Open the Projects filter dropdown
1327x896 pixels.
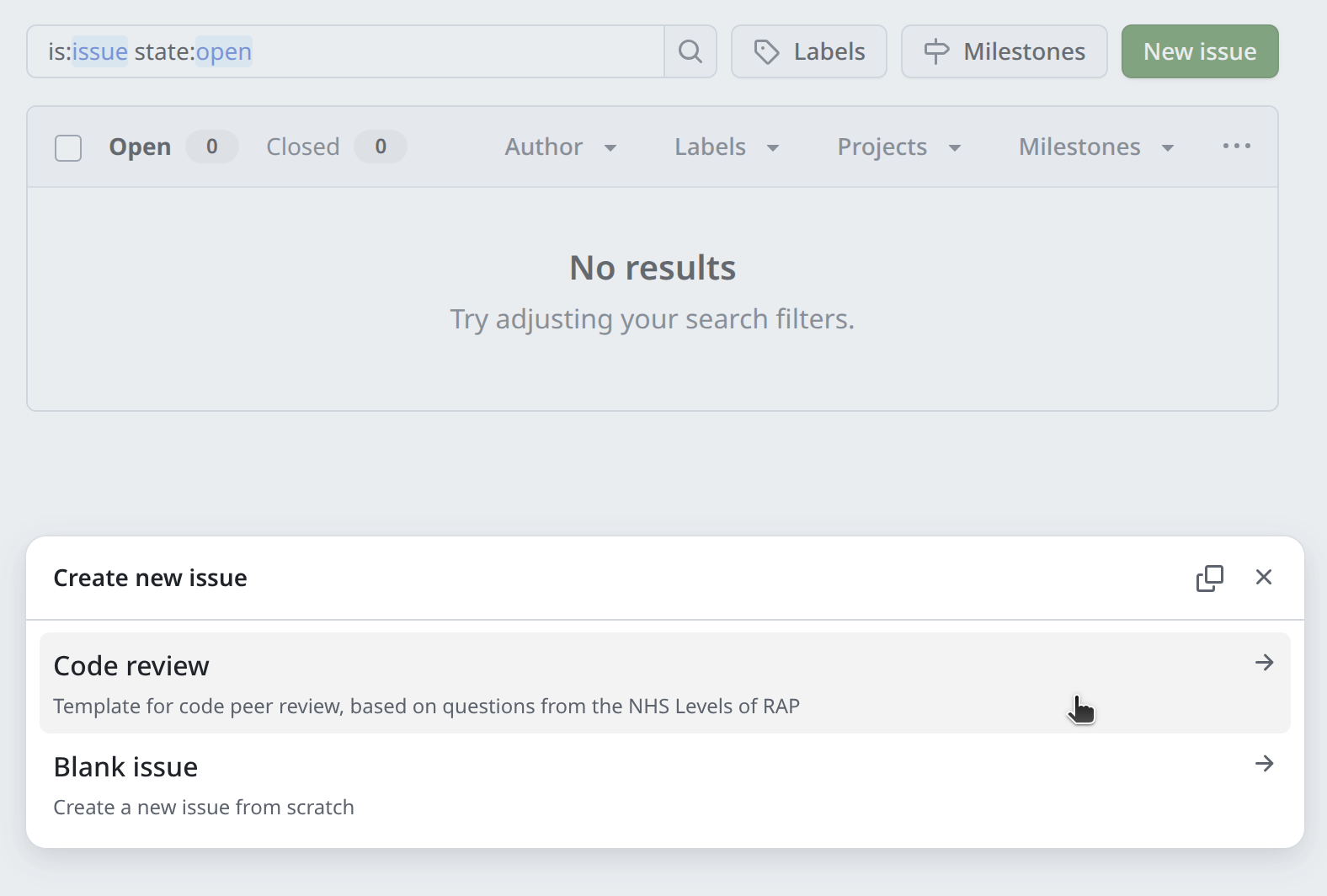tap(898, 147)
